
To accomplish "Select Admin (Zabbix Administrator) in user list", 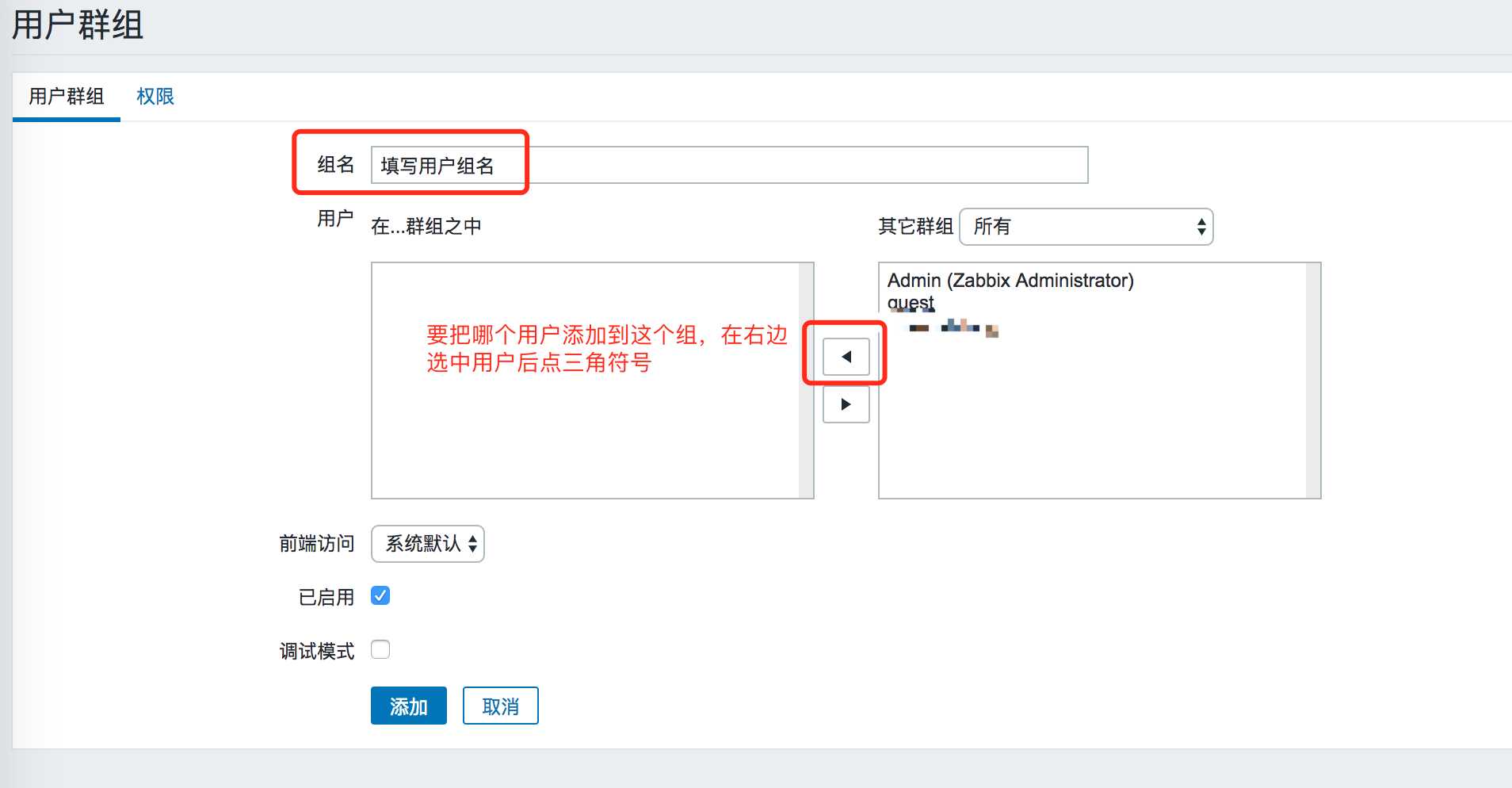I will click(x=1010, y=281).
